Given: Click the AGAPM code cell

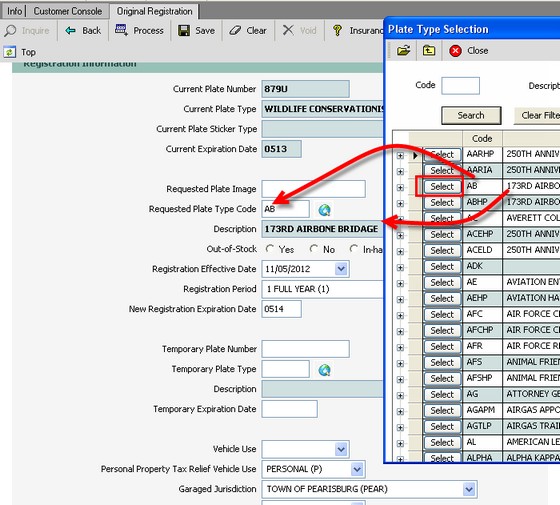Looking at the screenshot, I should coord(482,410).
